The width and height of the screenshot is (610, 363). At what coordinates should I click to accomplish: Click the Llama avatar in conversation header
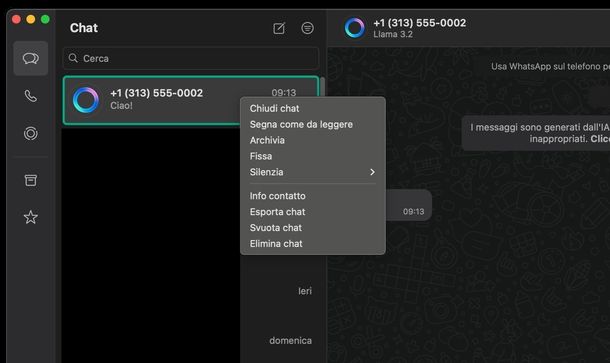point(354,28)
